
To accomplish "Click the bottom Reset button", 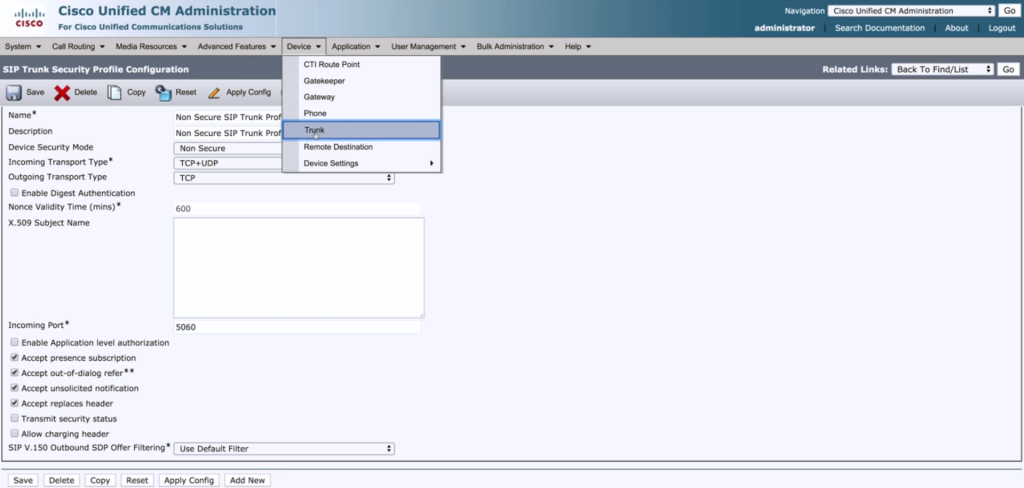I will [137, 480].
